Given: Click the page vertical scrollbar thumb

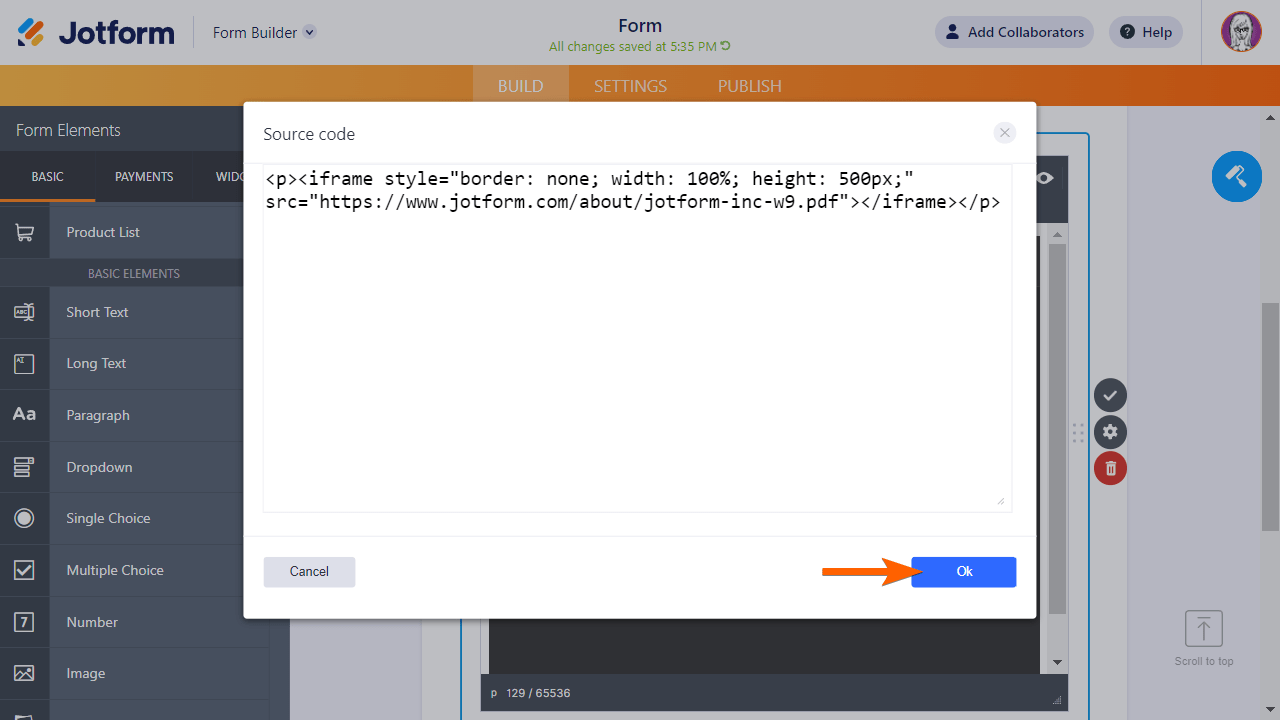Looking at the screenshot, I should point(1270,415).
